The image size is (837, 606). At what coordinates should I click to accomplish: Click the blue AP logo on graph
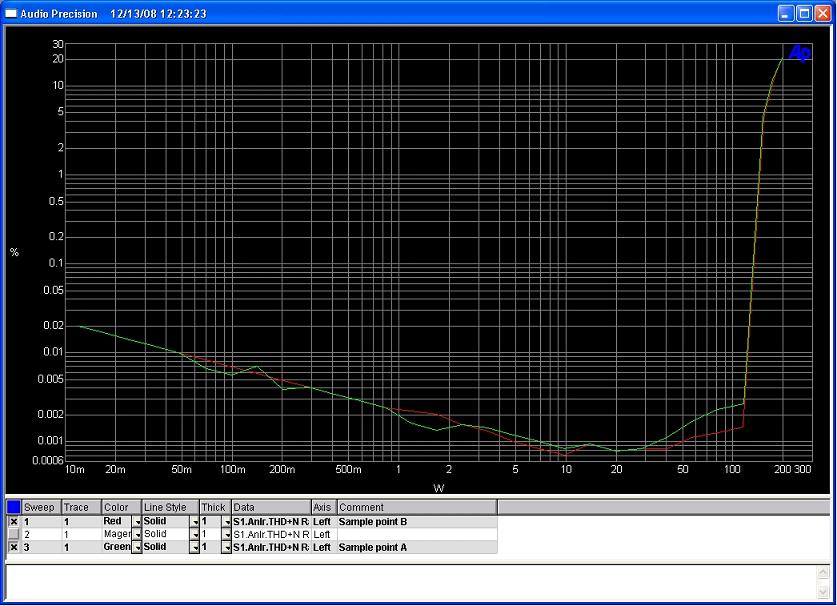click(x=799, y=53)
